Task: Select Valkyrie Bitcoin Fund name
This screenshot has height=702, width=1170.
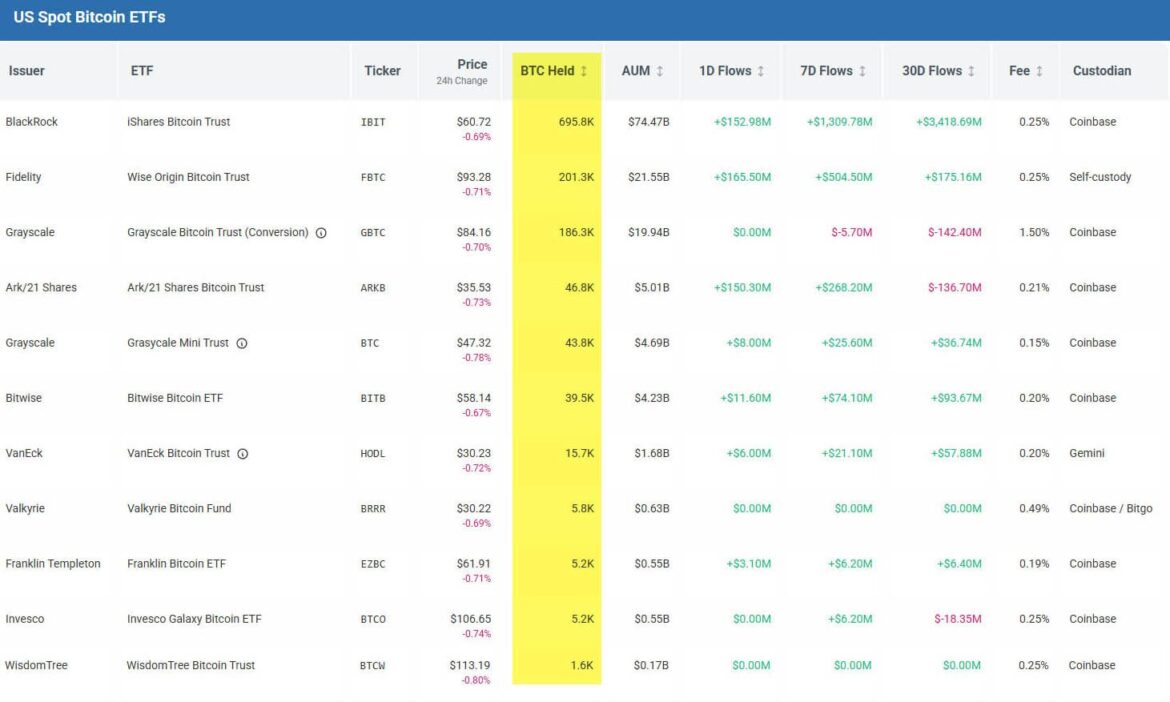Action: click(x=179, y=508)
